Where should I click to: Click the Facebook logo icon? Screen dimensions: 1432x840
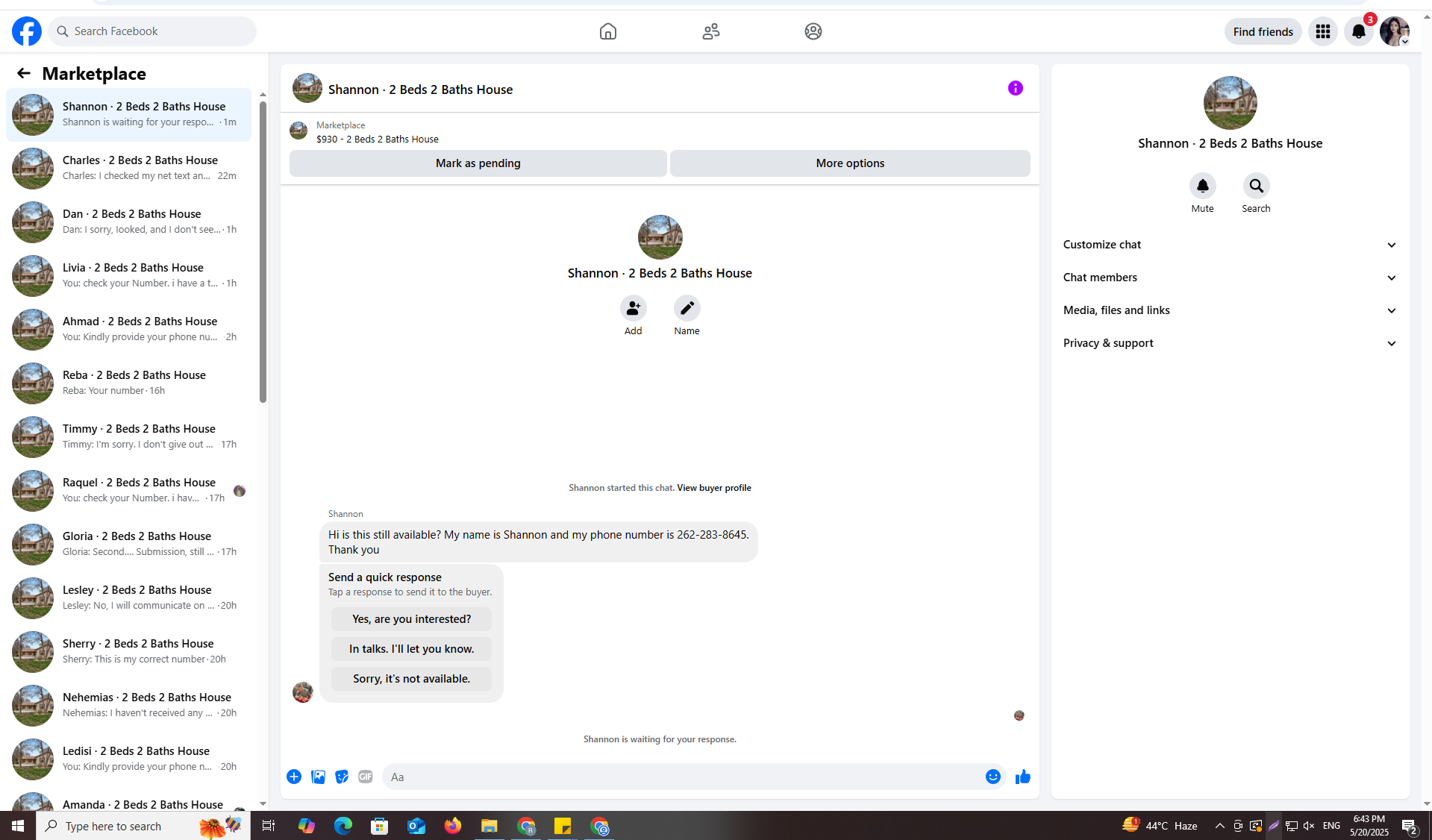click(27, 31)
